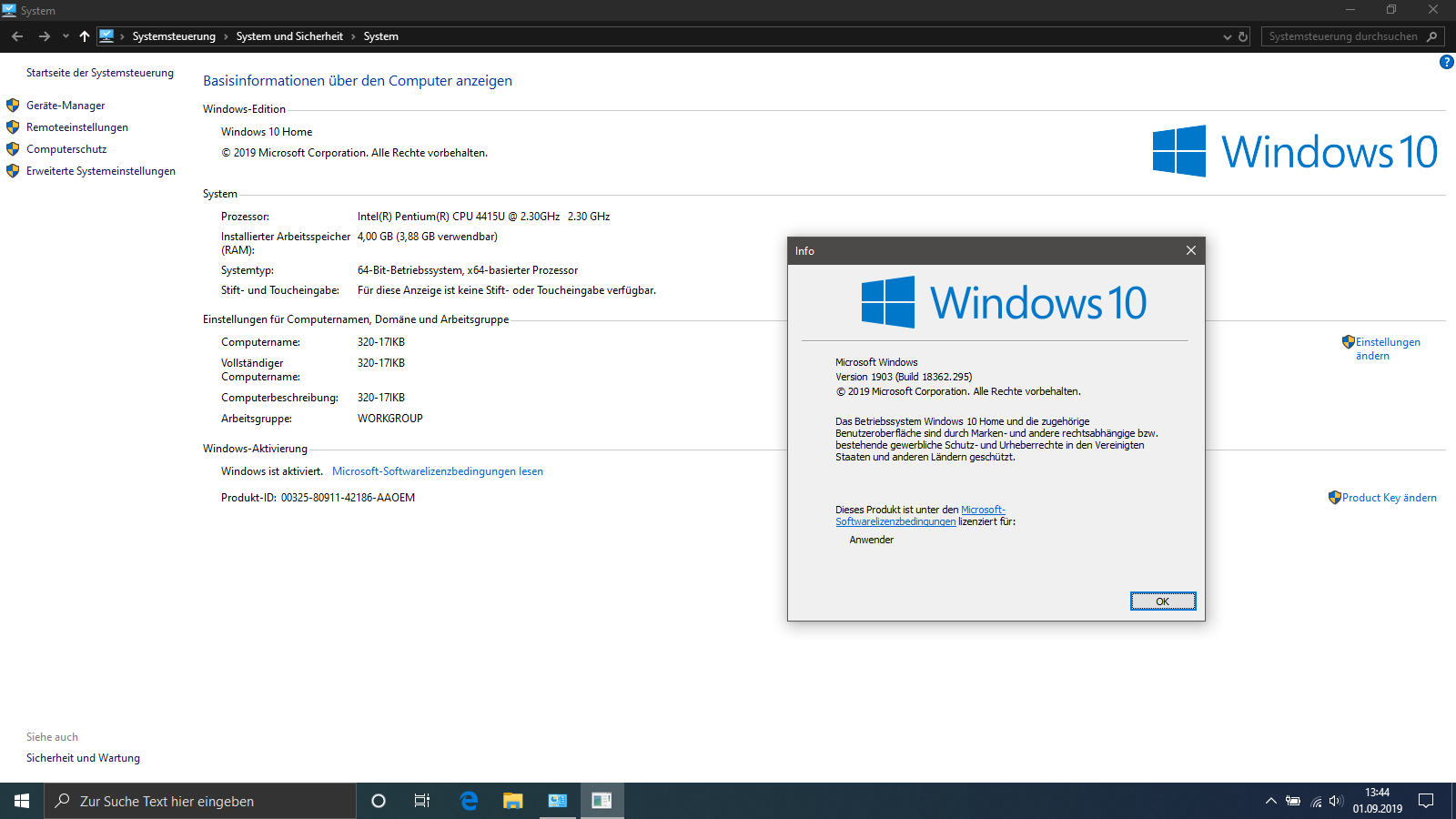Open Task View on the taskbar
This screenshot has height=819, width=1456.
[x=422, y=801]
